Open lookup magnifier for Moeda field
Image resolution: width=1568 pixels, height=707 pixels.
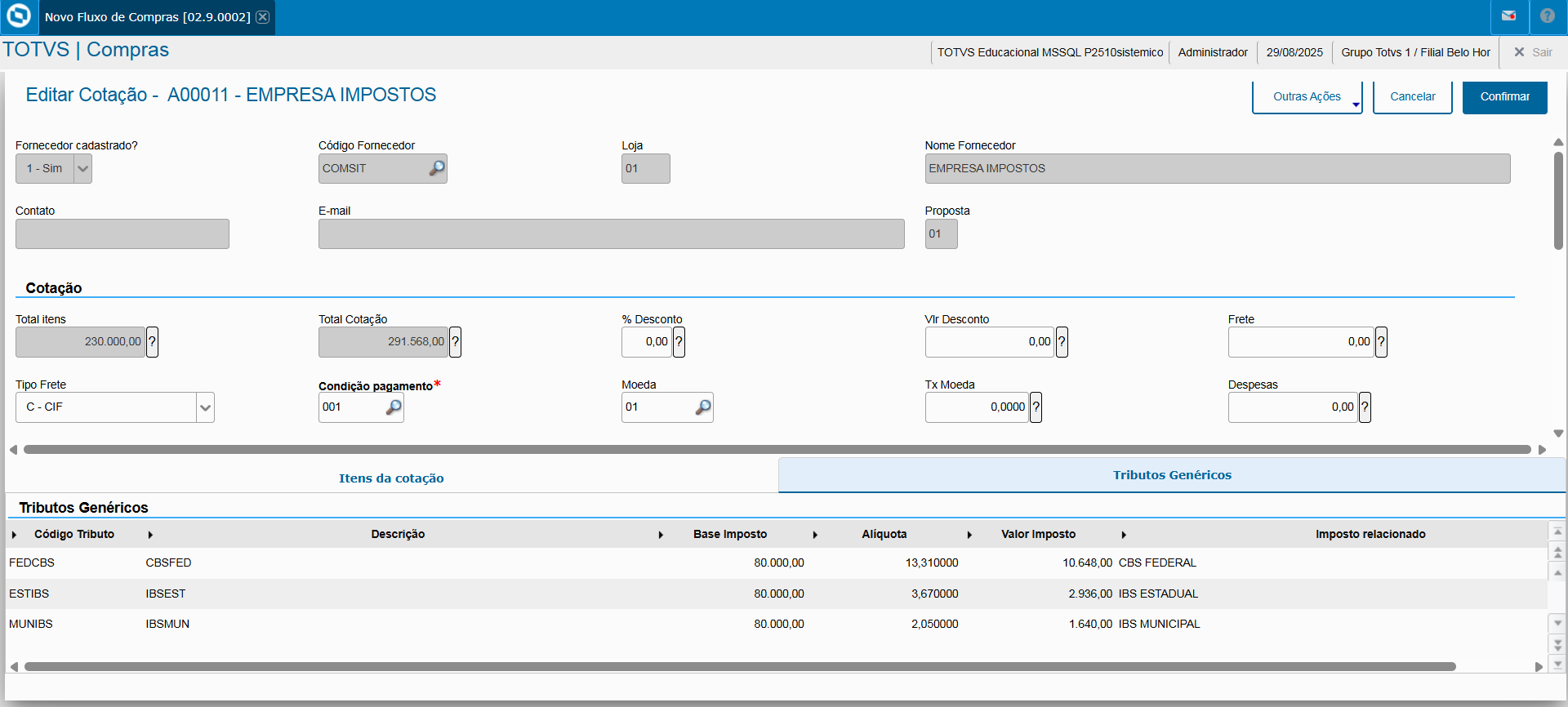(703, 407)
